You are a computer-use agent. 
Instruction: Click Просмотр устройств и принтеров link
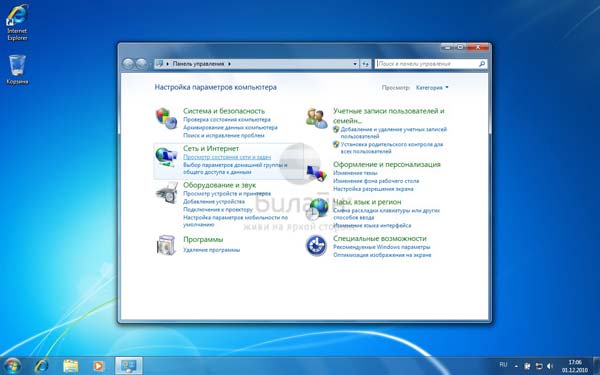pos(227,194)
